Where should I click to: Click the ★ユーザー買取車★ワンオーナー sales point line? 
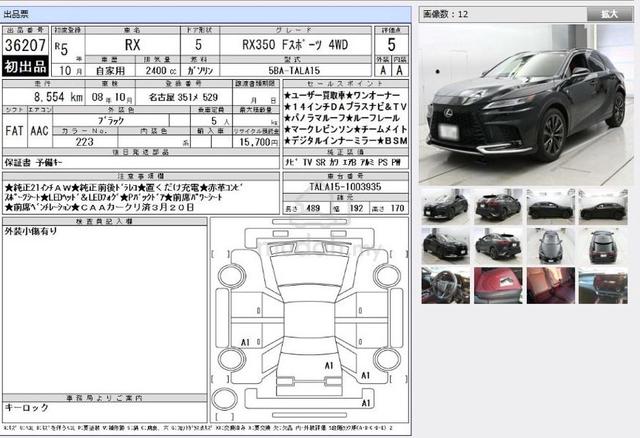point(342,96)
